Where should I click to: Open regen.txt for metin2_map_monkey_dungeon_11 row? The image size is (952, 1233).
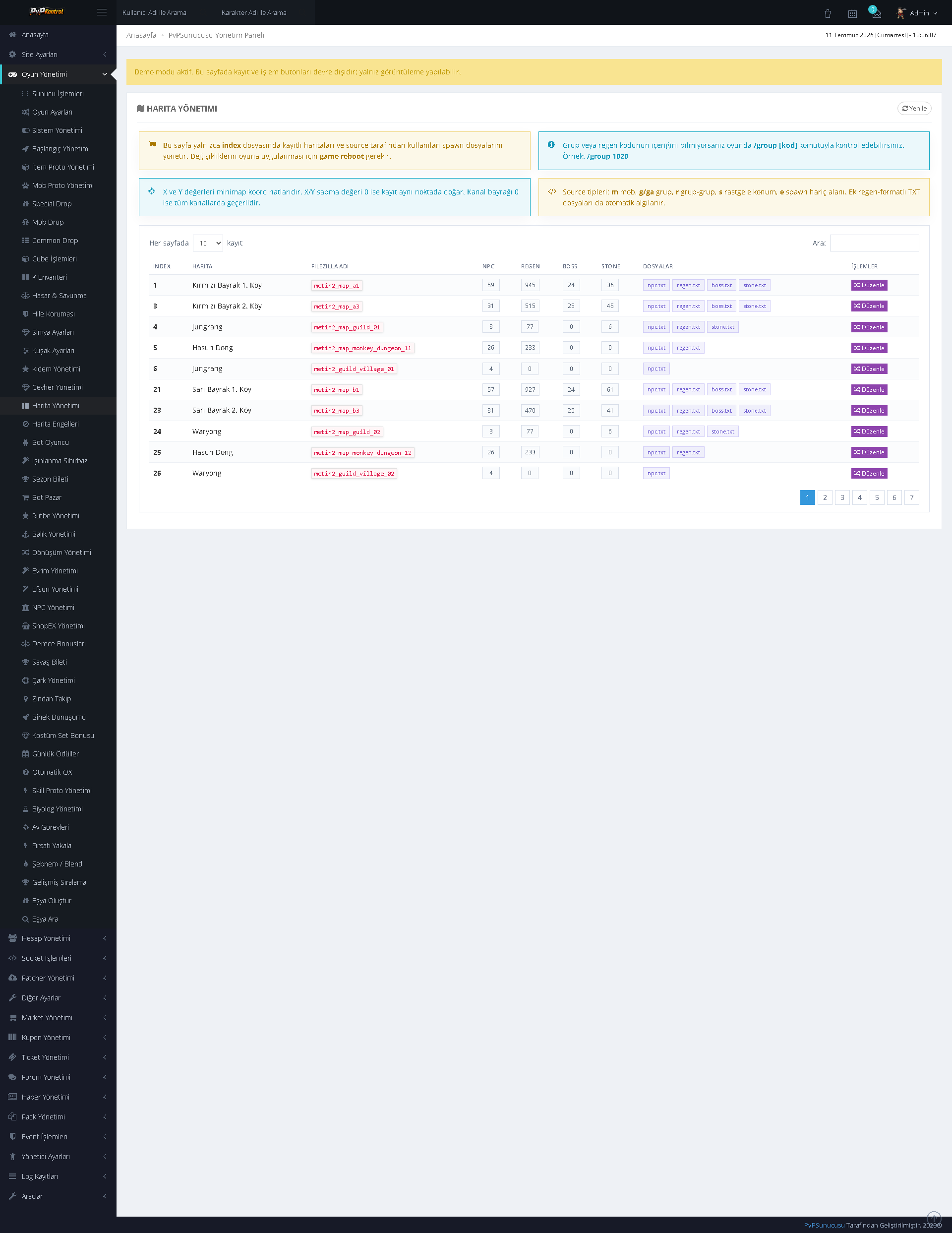[688, 348]
